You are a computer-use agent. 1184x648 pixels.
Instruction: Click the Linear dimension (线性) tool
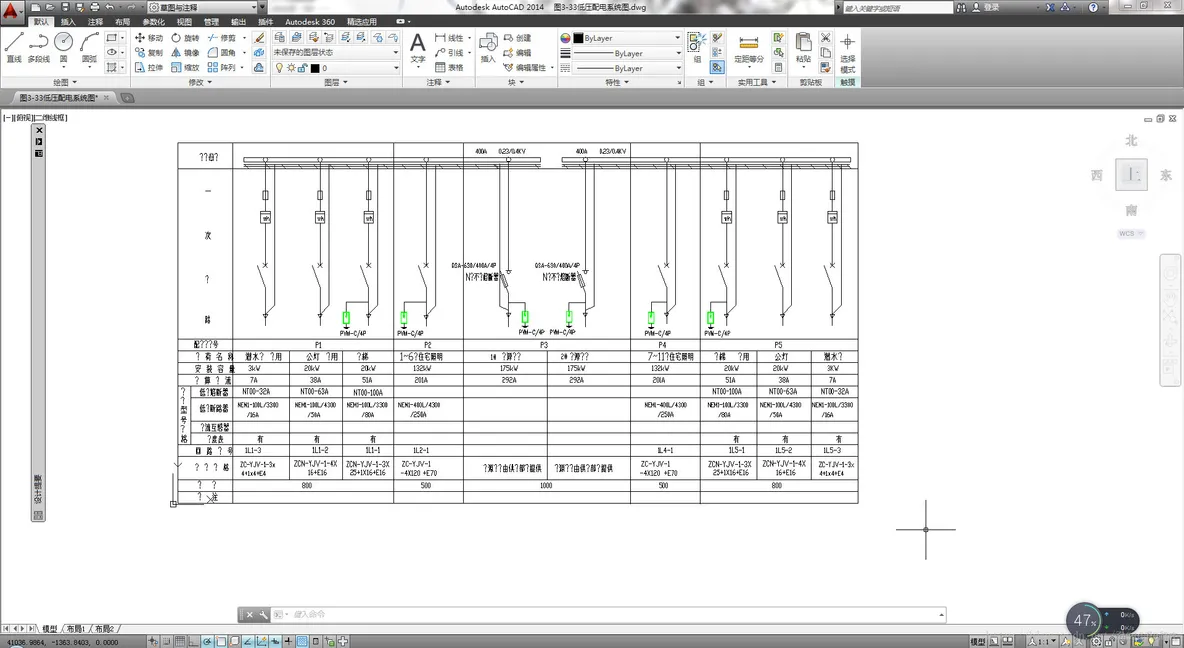pyautogui.click(x=449, y=38)
